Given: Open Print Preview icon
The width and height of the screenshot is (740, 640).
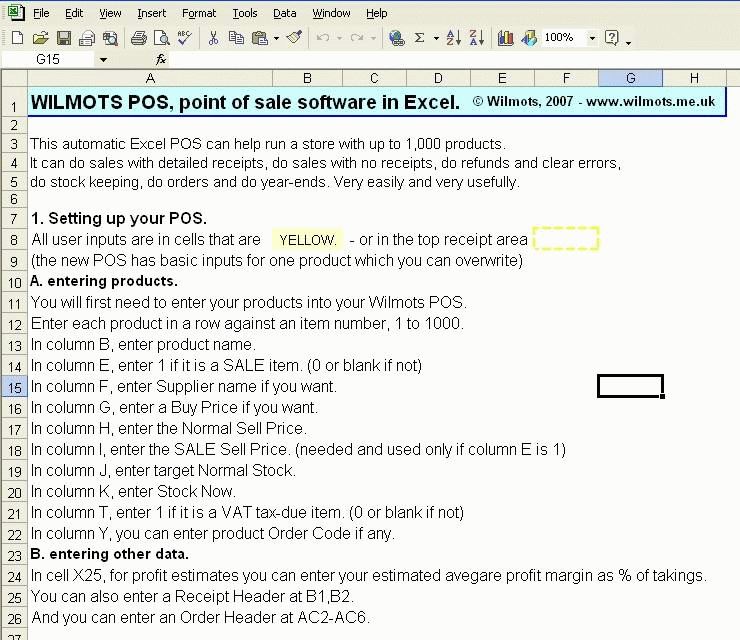Looking at the screenshot, I should pos(161,38).
